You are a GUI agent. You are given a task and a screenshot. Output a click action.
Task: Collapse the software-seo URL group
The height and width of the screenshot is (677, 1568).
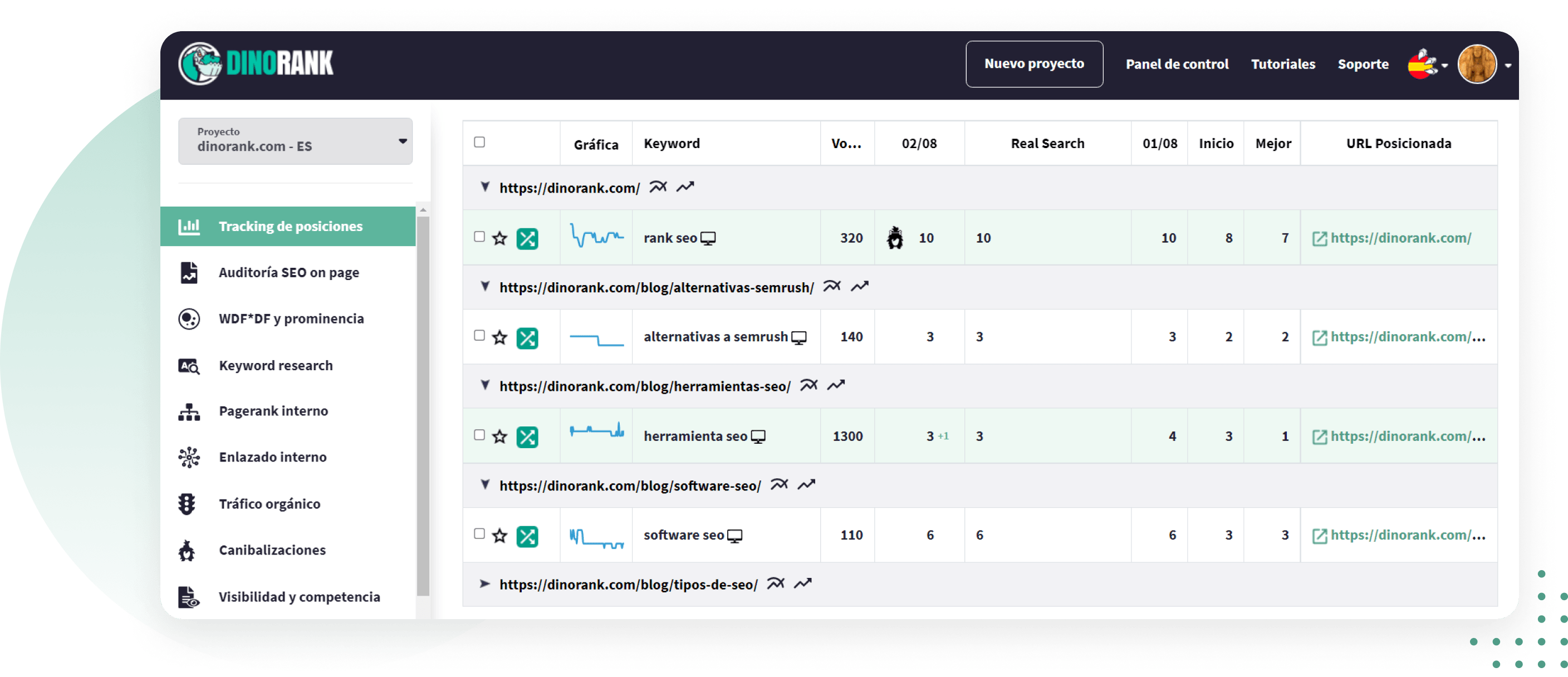click(485, 484)
